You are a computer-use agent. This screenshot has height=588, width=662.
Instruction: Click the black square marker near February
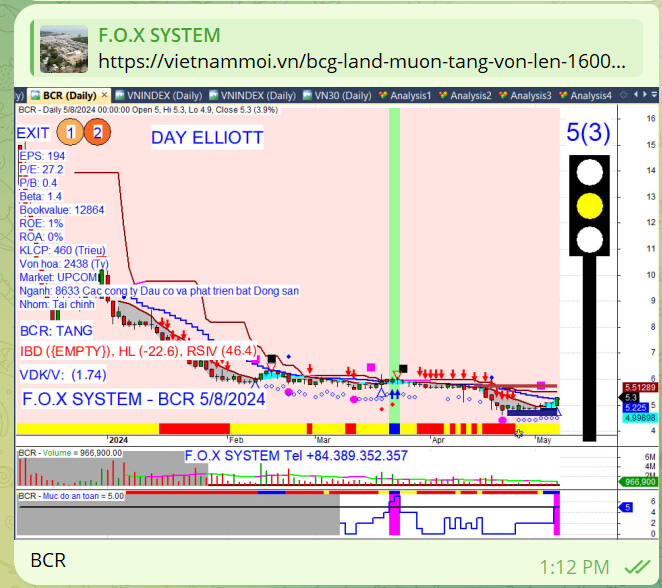pyautogui.click(x=271, y=358)
